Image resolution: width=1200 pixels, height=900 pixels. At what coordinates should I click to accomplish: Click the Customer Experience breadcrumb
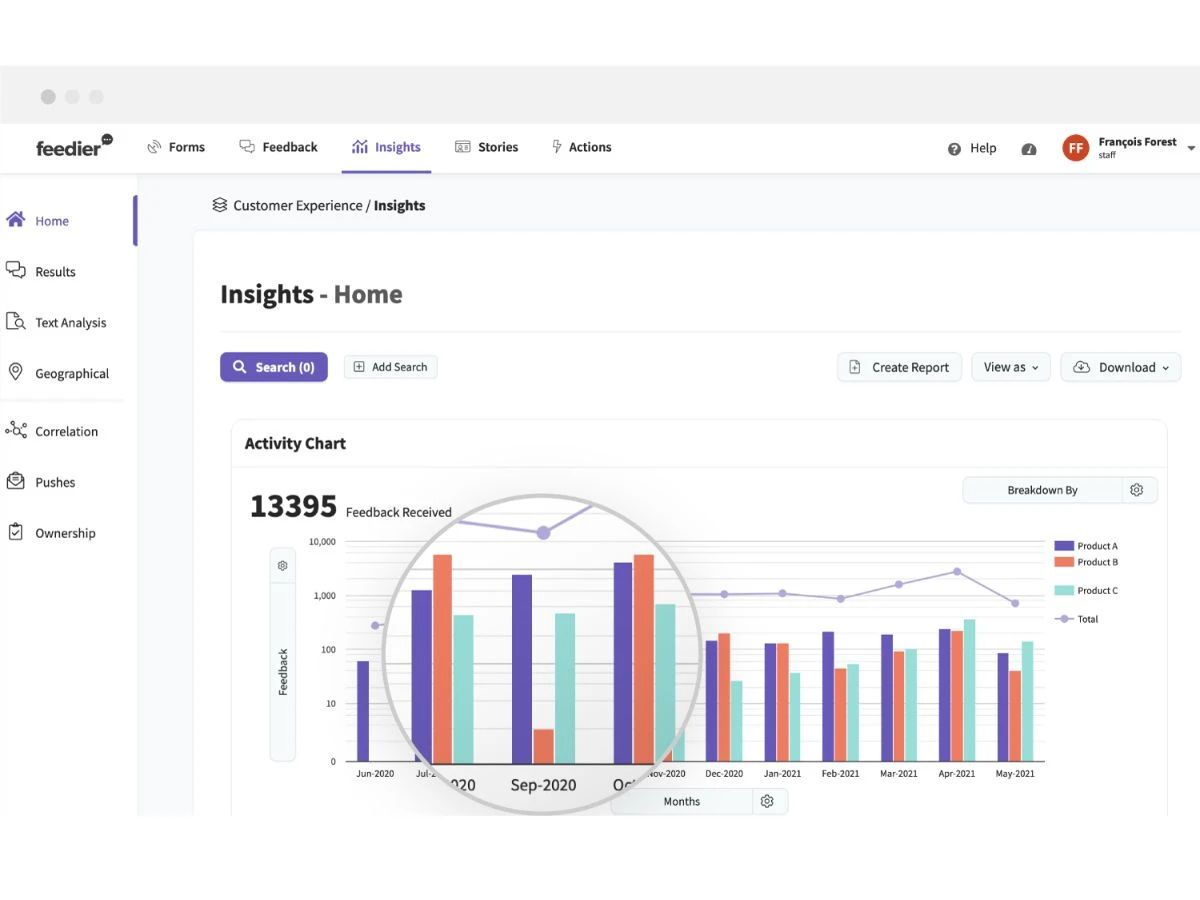298,205
